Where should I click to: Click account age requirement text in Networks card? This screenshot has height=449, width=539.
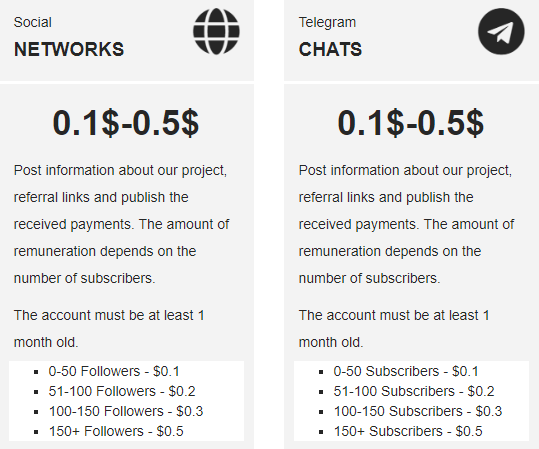point(109,329)
